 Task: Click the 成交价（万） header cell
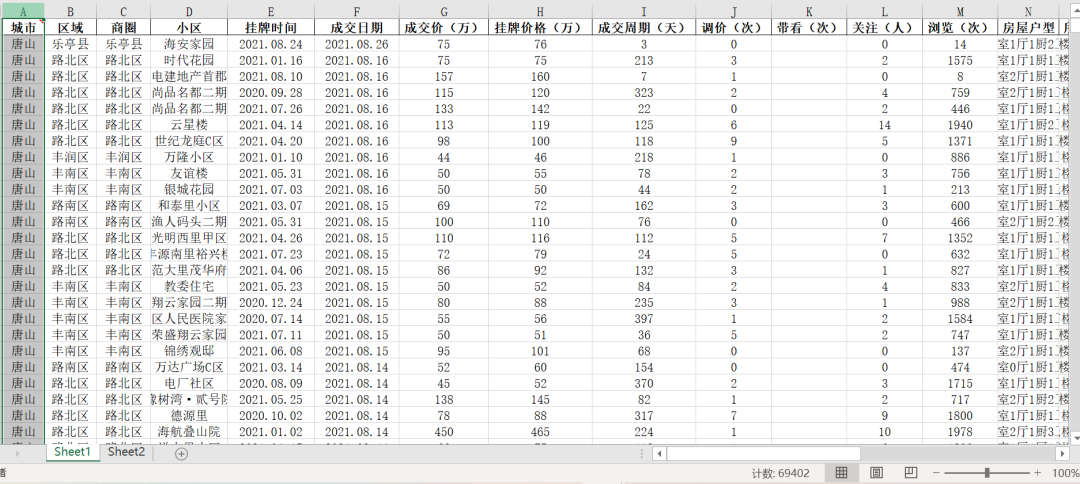click(444, 28)
